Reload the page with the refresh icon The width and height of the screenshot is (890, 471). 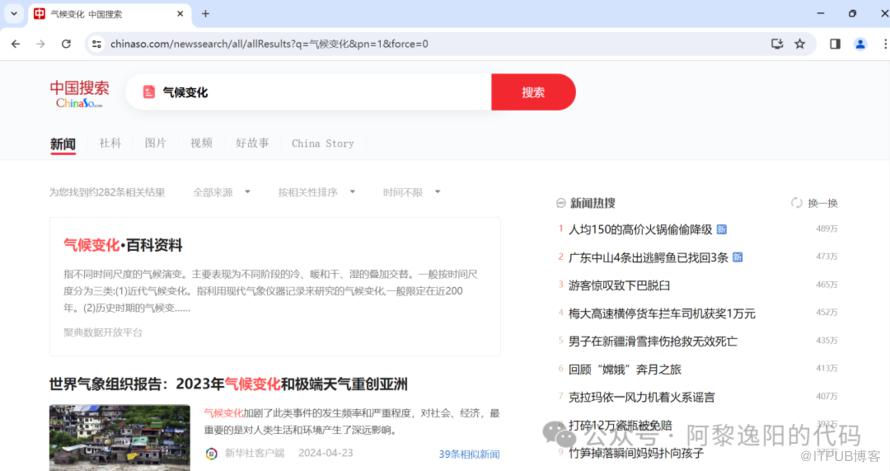(x=66, y=44)
